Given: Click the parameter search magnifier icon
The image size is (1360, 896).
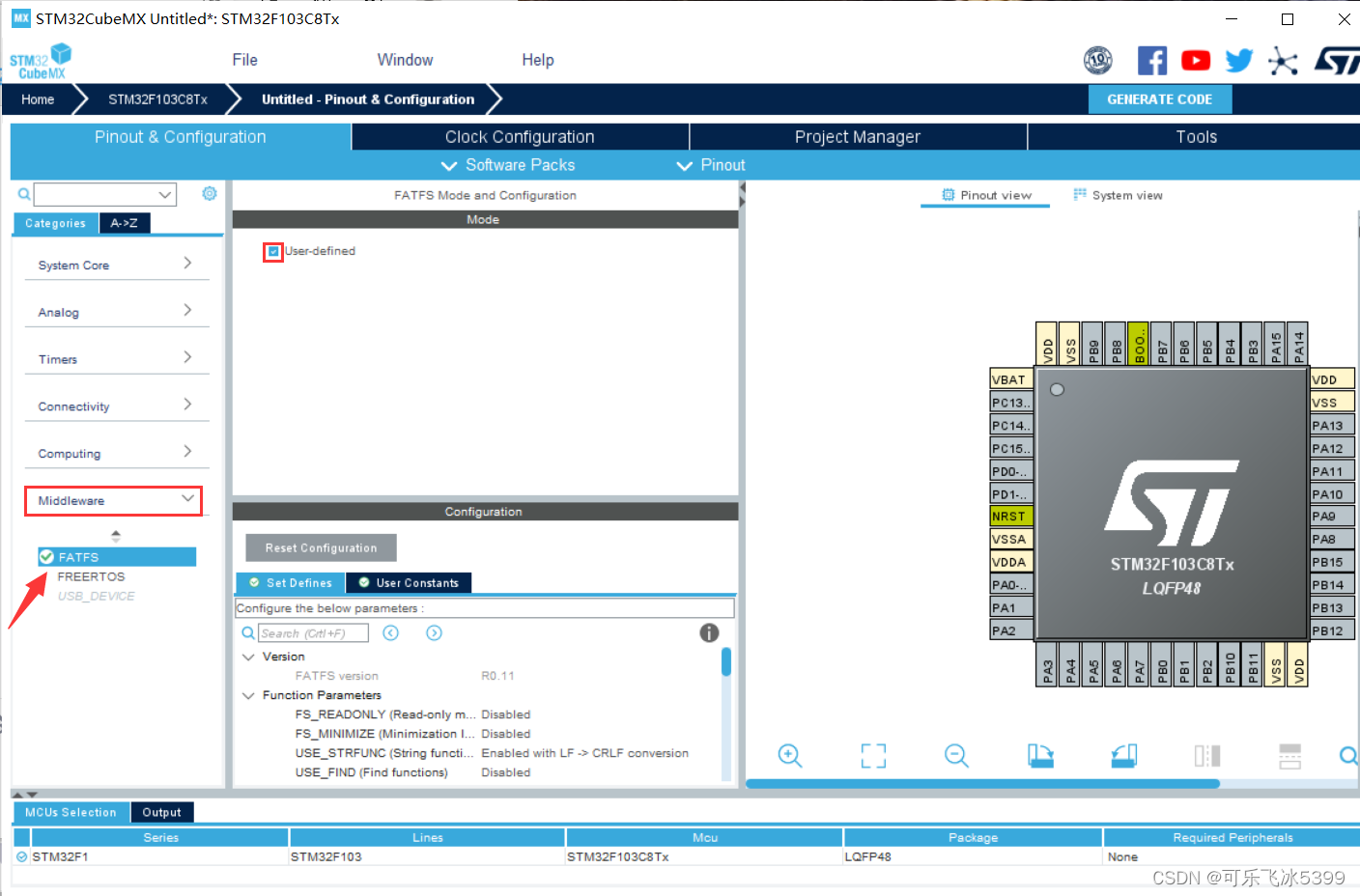Looking at the screenshot, I should click(248, 633).
